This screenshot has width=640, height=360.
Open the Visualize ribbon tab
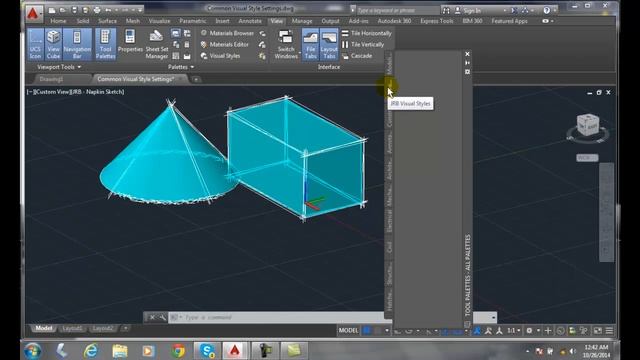pos(159,21)
